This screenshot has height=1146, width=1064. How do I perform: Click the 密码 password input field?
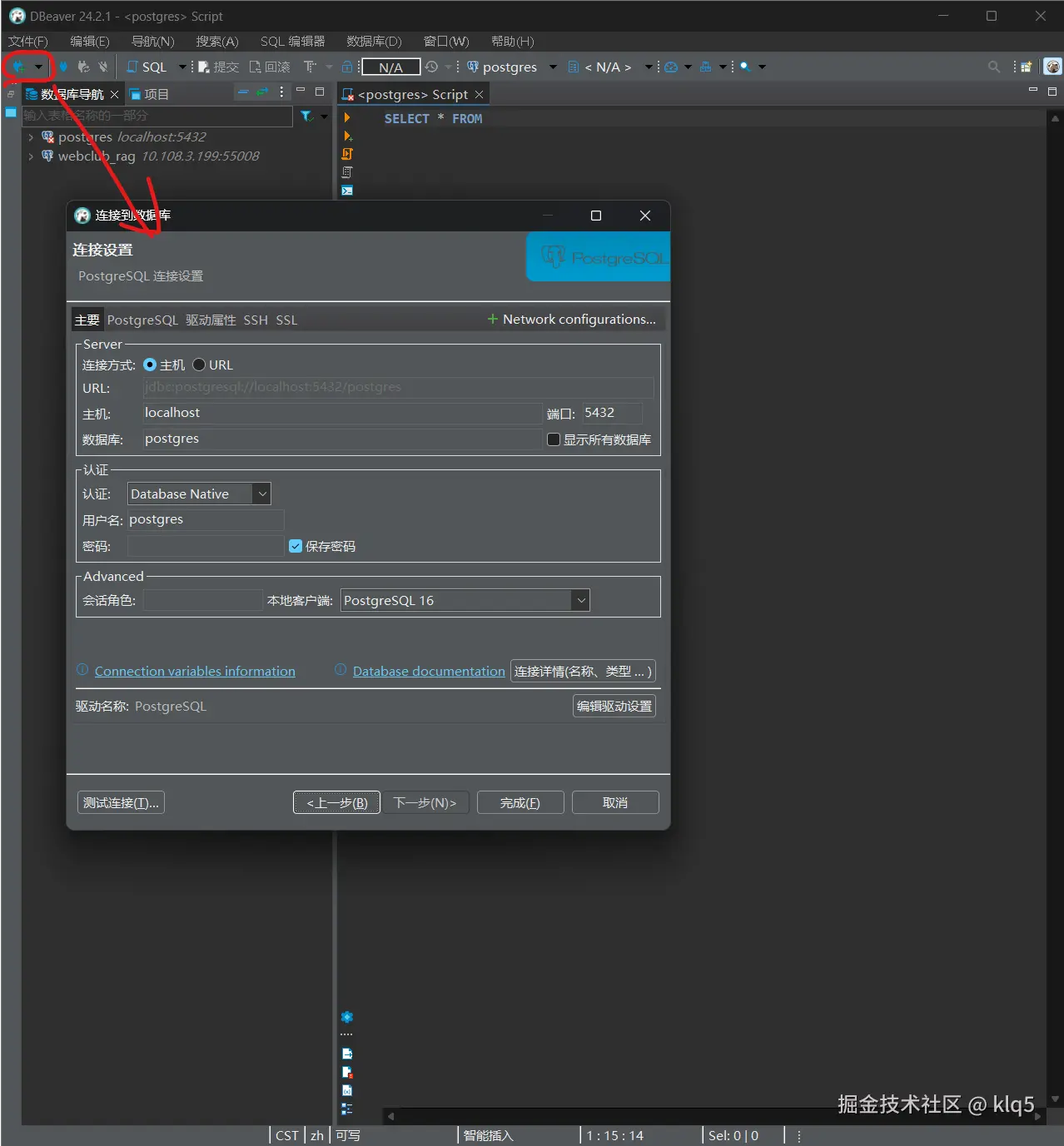click(x=206, y=546)
